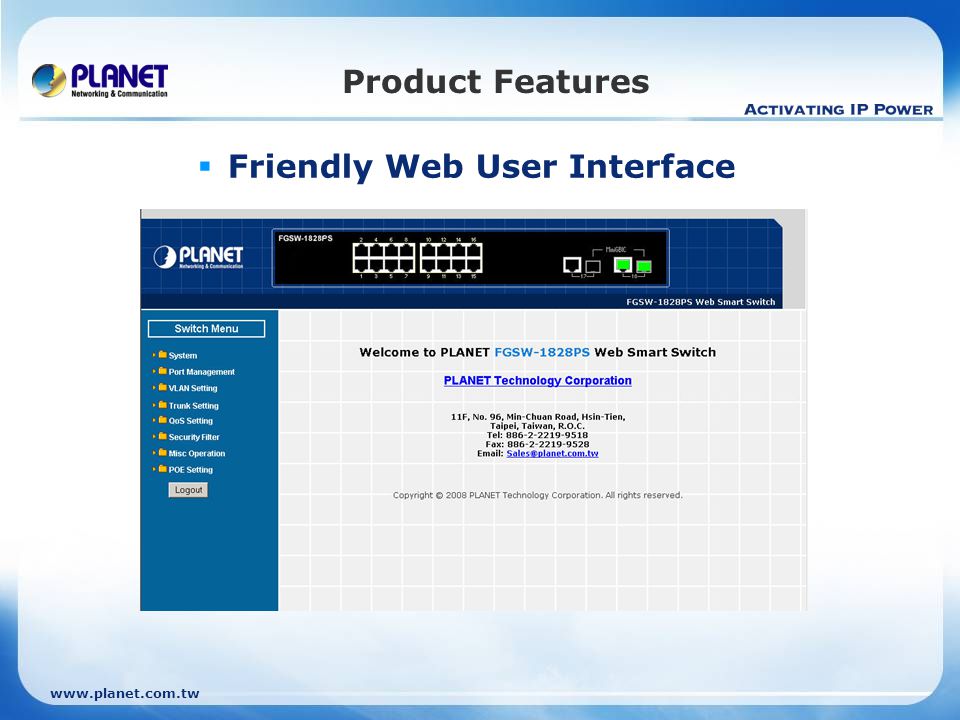Click the Misc Operation folder icon

(x=163, y=452)
